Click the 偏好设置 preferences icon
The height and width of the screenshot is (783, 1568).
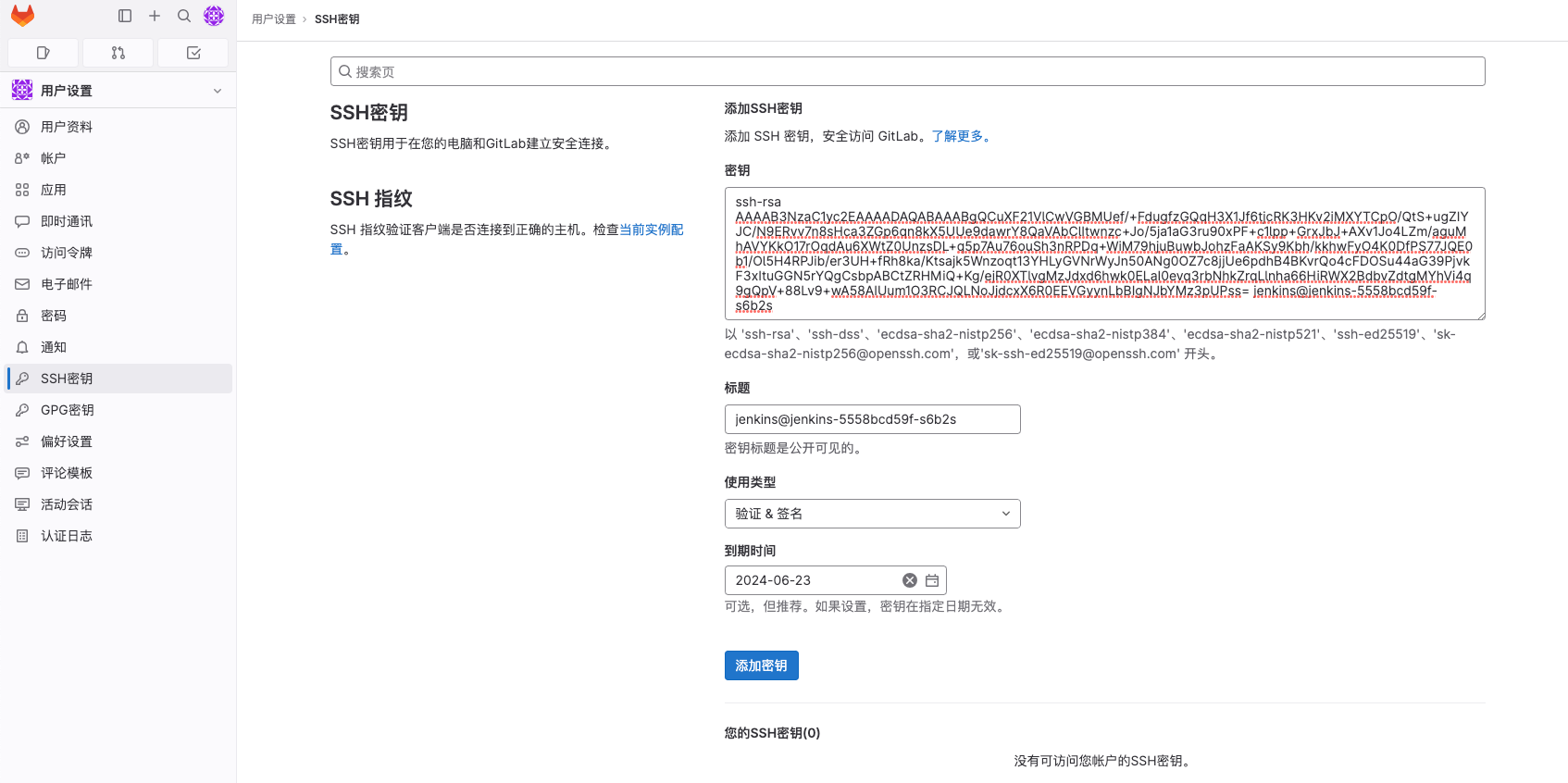pyautogui.click(x=22, y=441)
